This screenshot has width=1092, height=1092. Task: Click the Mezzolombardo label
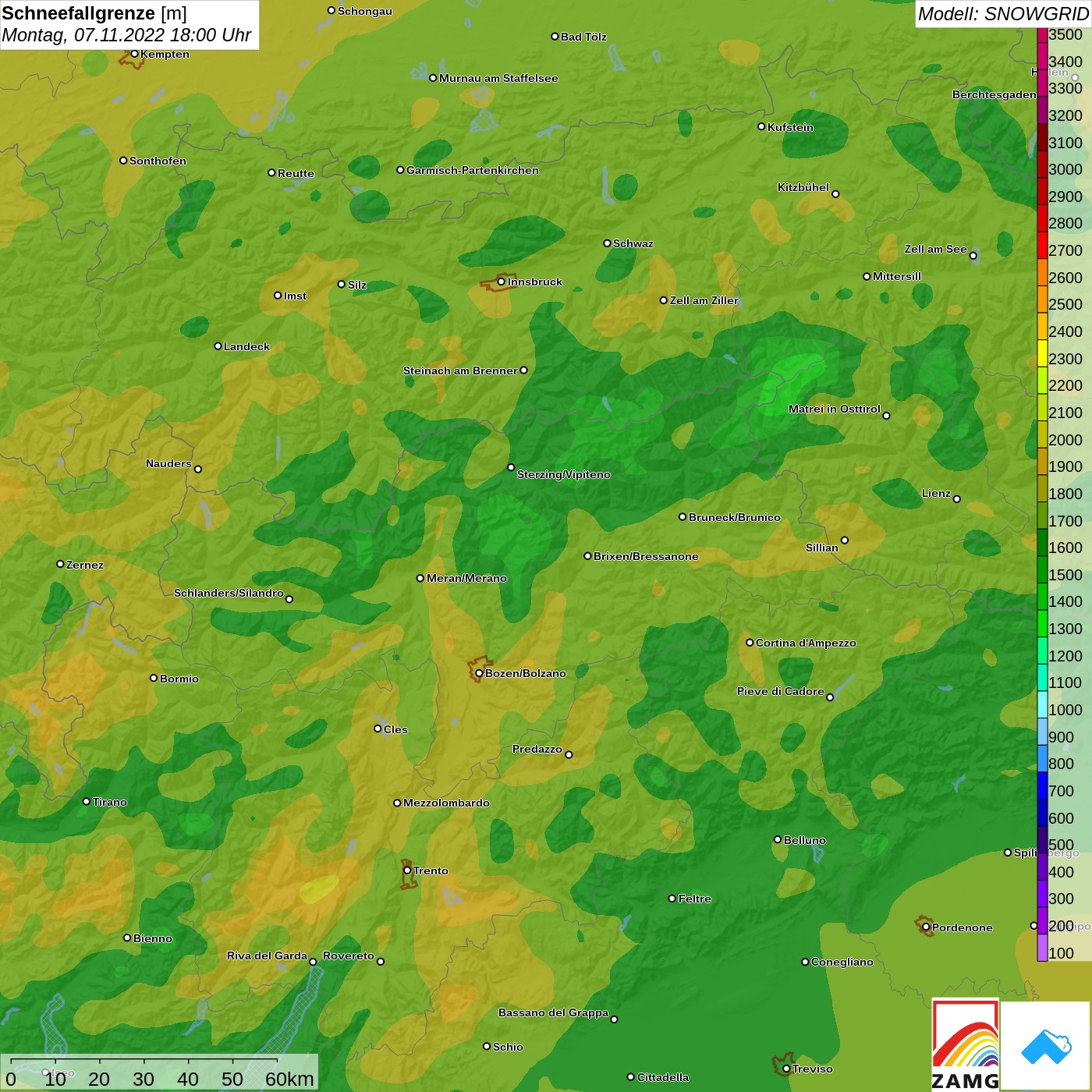click(x=446, y=803)
